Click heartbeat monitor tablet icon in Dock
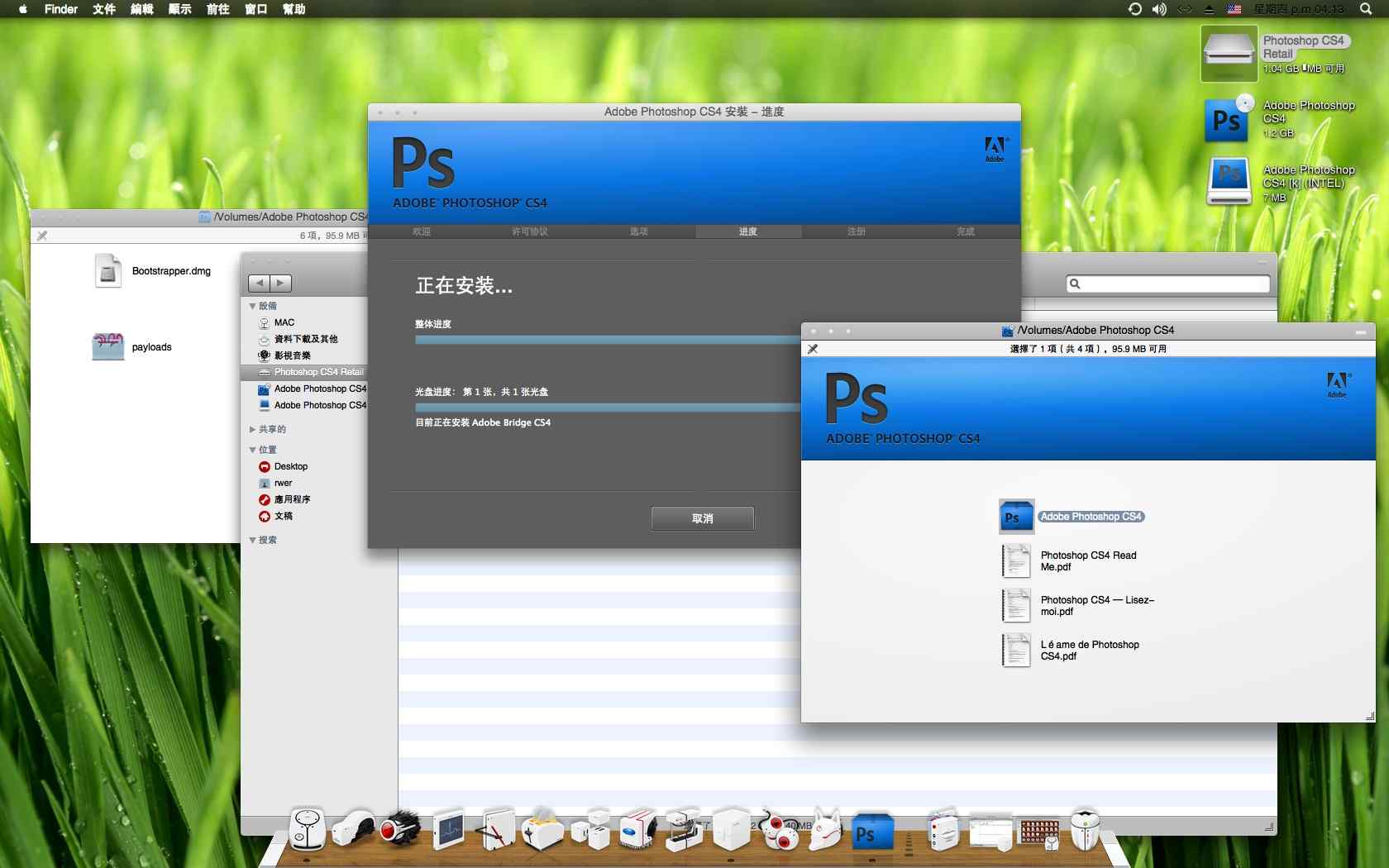Viewport: 1389px width, 868px height. 449,829
